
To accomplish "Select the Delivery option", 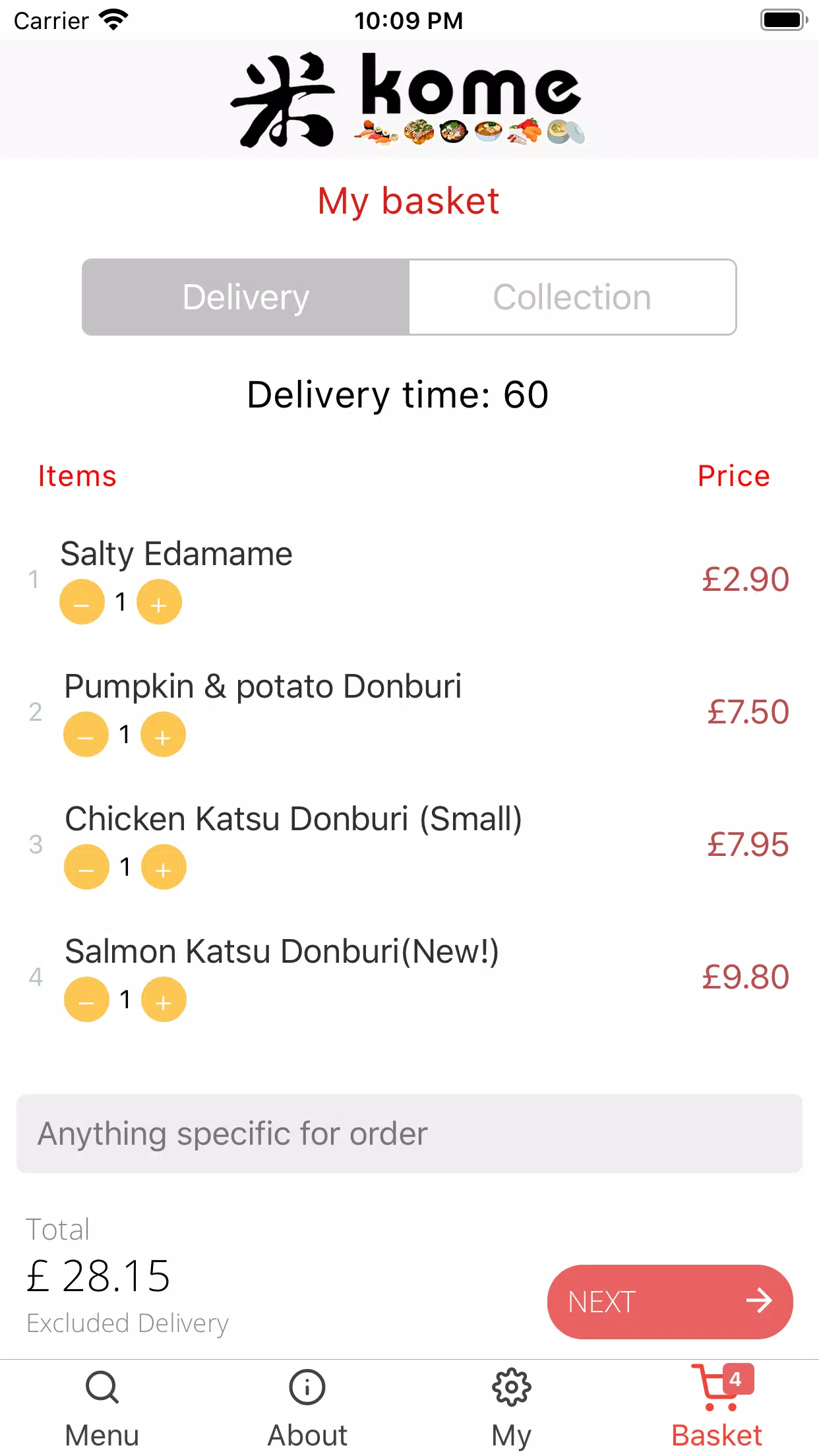I will [x=246, y=297].
